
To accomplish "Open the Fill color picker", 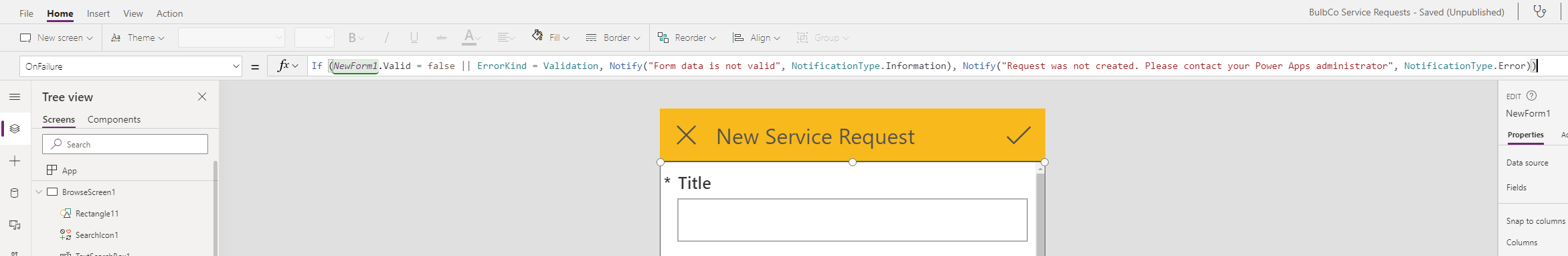I will coord(550,38).
